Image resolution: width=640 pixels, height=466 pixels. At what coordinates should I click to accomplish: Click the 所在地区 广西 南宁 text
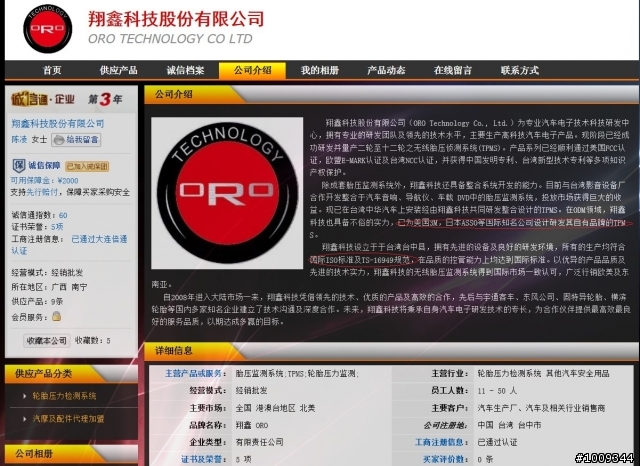pos(49,287)
